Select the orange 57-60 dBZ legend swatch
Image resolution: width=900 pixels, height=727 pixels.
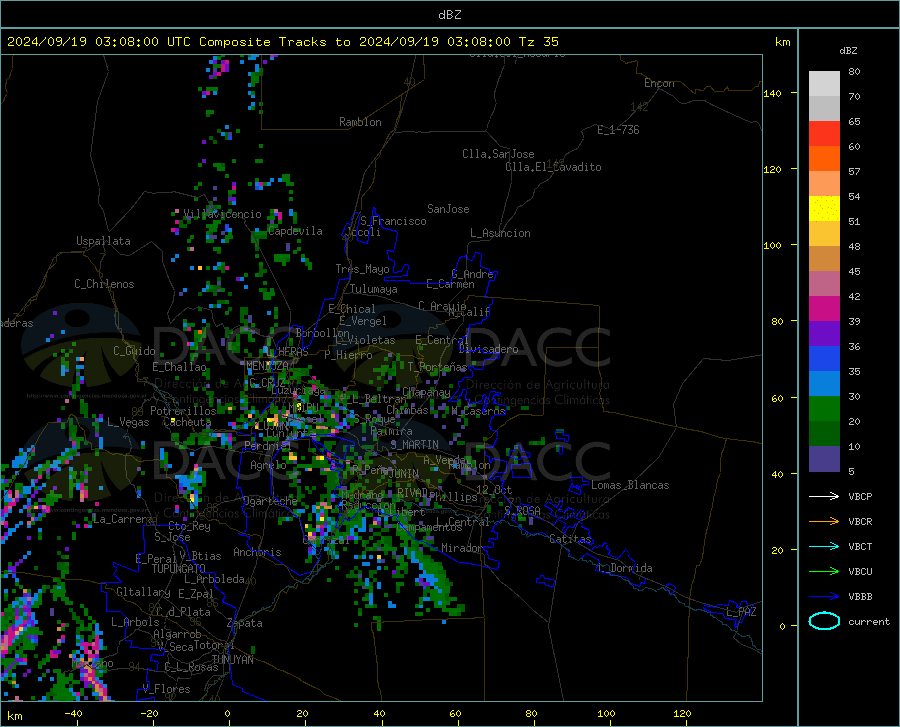(824, 159)
